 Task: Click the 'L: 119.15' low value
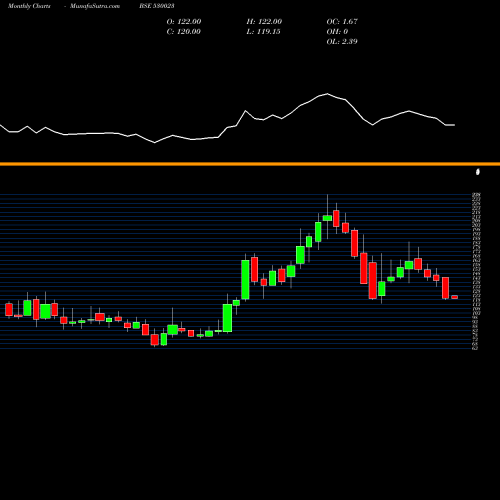coord(263,31)
